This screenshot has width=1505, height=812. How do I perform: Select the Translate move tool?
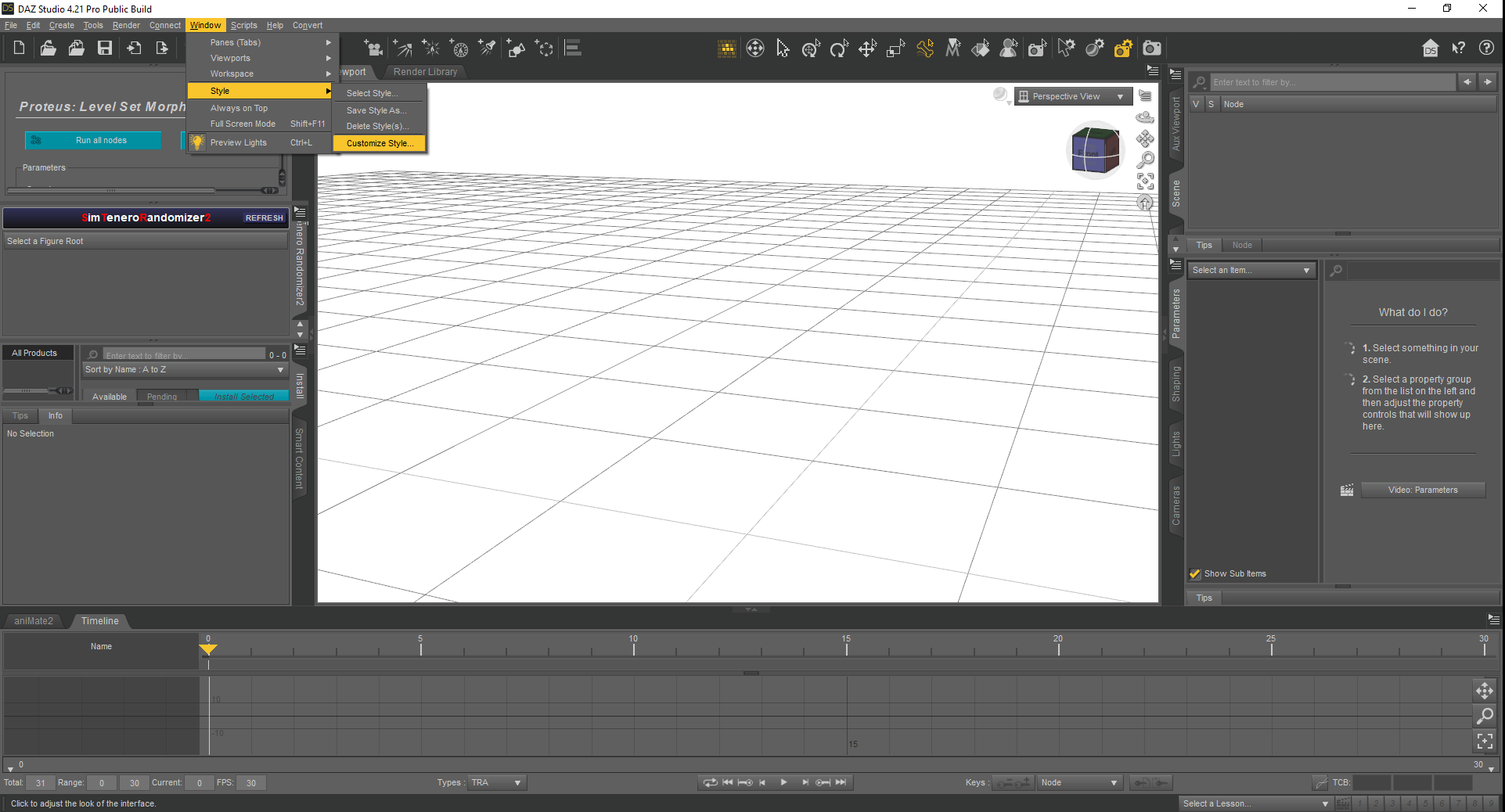pyautogui.click(x=867, y=49)
